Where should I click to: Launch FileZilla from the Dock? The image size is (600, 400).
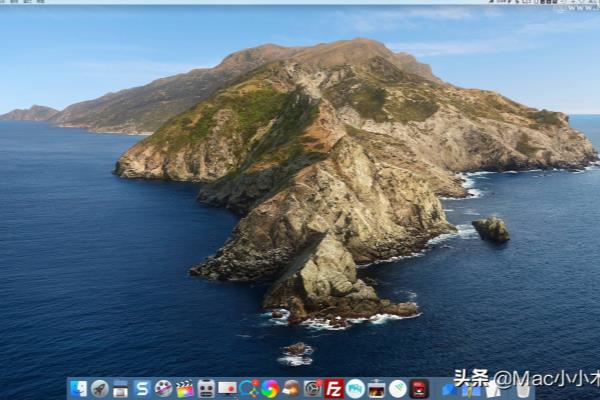click(x=334, y=389)
